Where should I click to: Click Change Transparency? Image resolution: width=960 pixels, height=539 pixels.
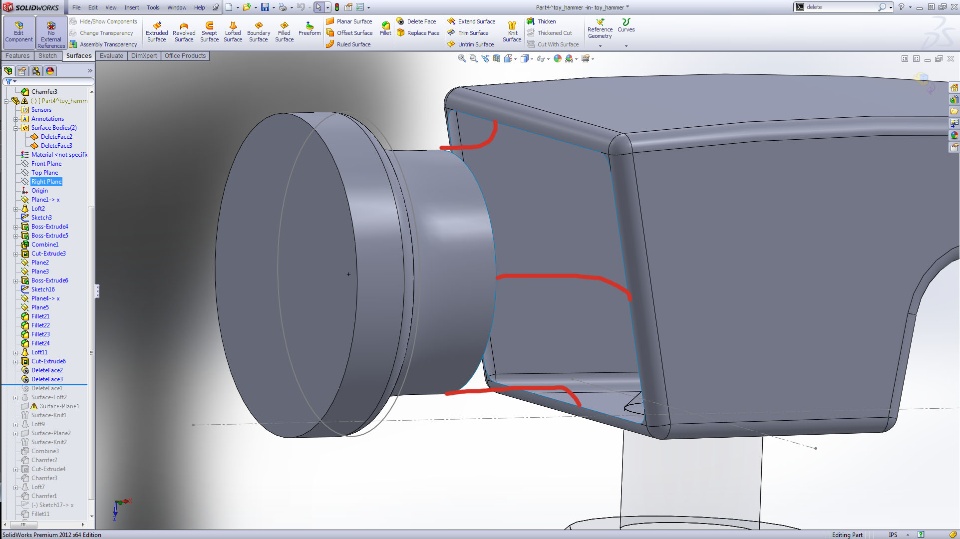coord(101,32)
